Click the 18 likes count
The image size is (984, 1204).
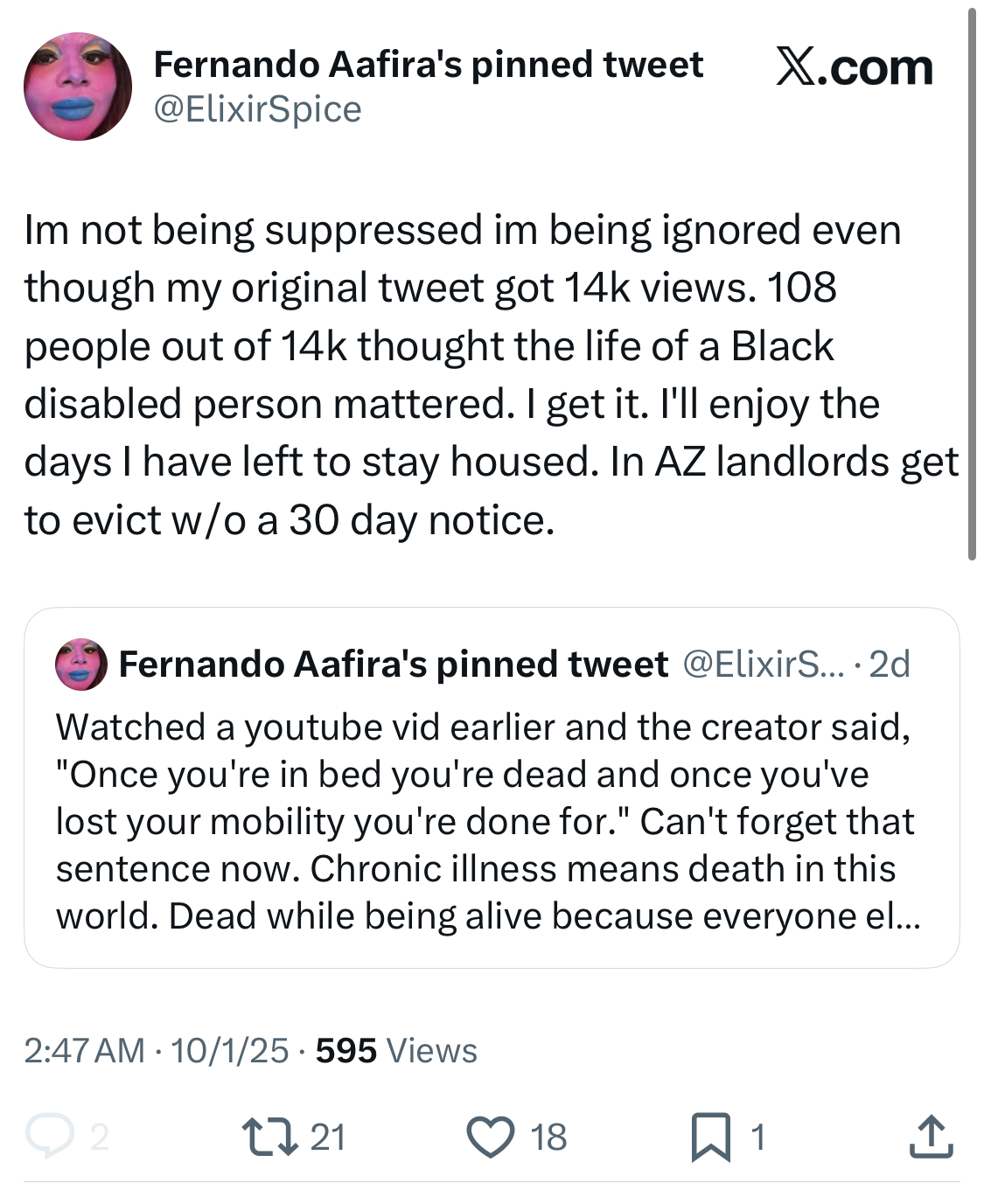point(548,1137)
